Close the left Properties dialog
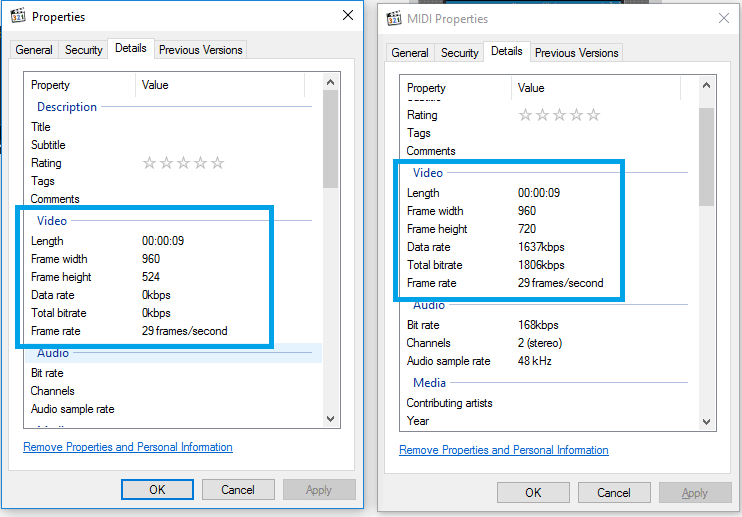This screenshot has height=517, width=742. (348, 16)
